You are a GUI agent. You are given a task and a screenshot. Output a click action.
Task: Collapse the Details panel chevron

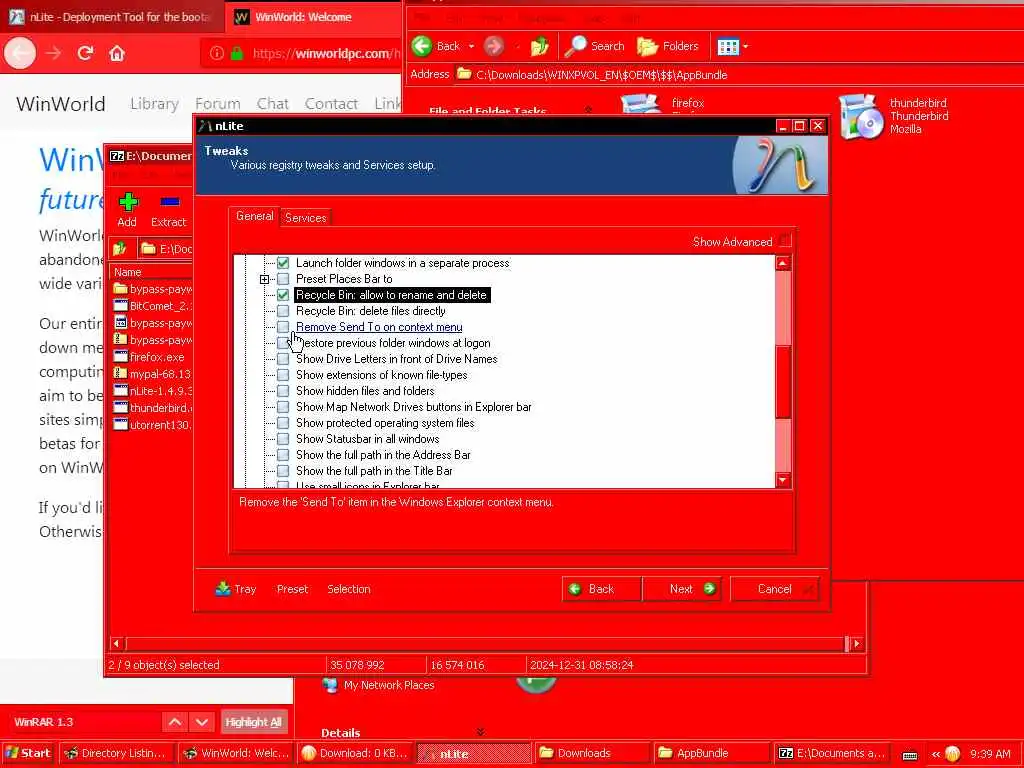[481, 732]
